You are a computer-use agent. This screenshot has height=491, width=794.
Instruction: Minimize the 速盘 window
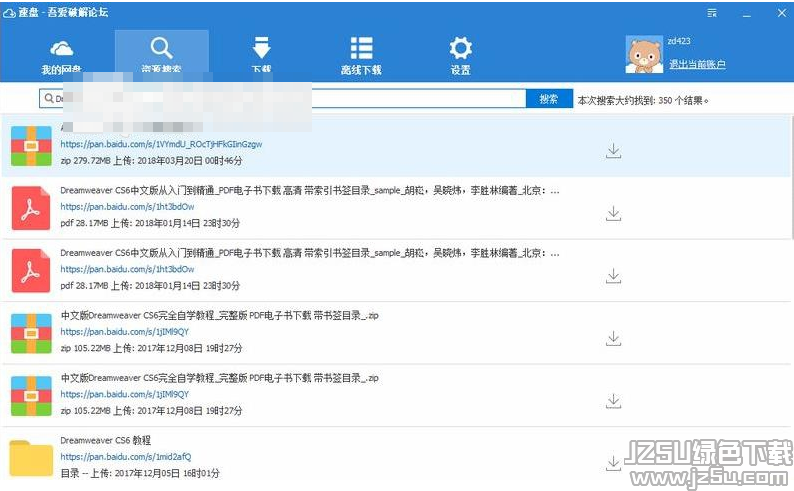click(746, 14)
